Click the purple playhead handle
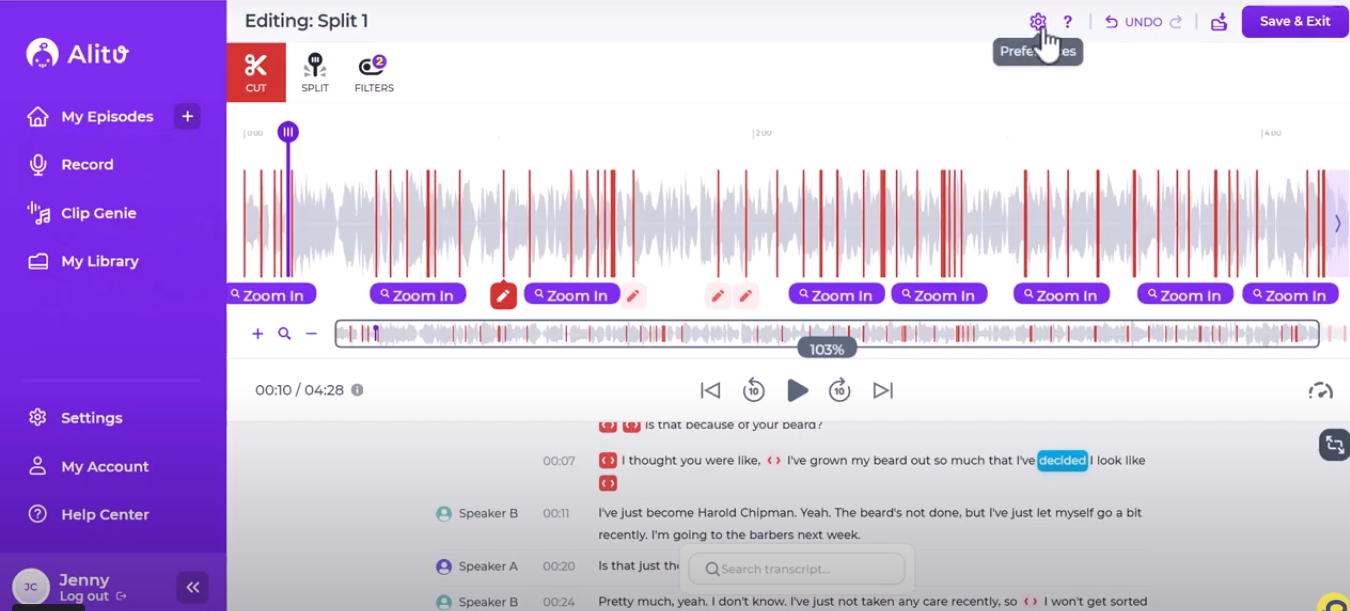 tap(288, 132)
